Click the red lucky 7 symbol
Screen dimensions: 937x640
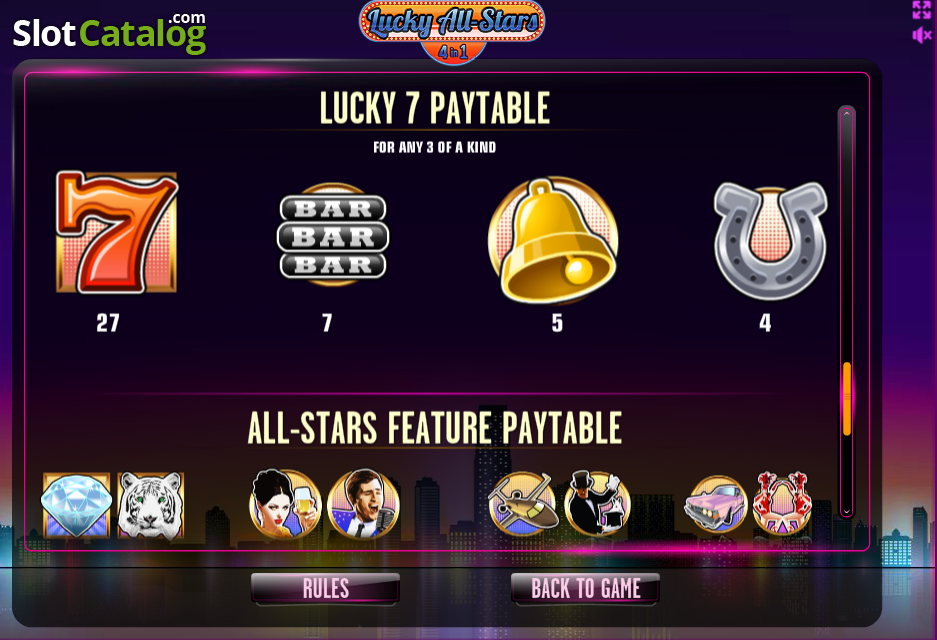117,232
